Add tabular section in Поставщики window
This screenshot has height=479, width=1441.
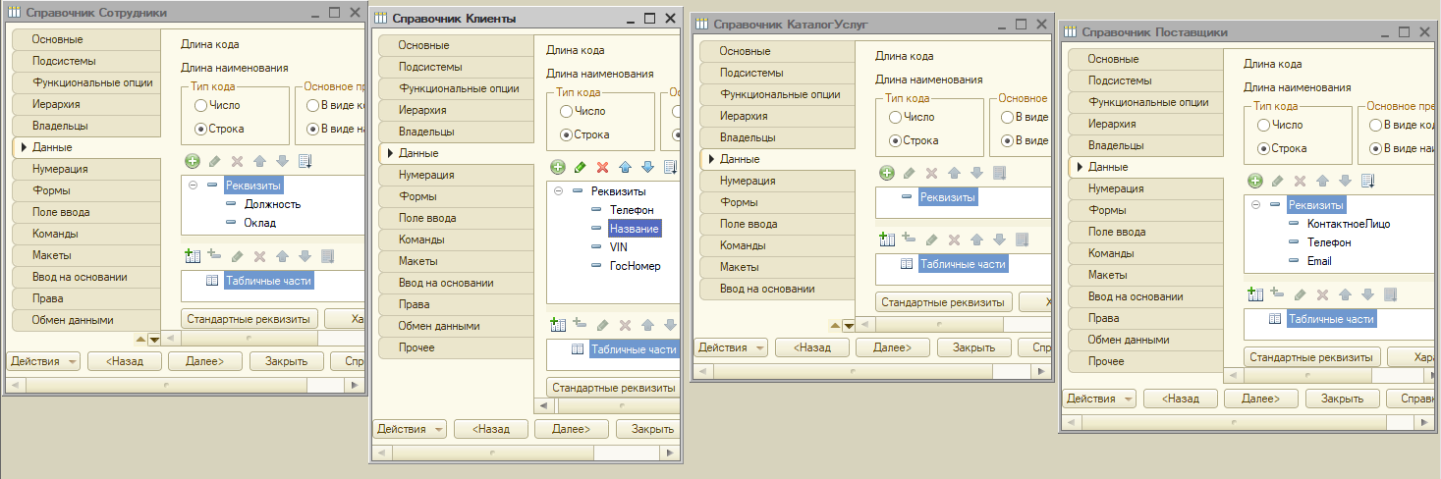point(1256,294)
